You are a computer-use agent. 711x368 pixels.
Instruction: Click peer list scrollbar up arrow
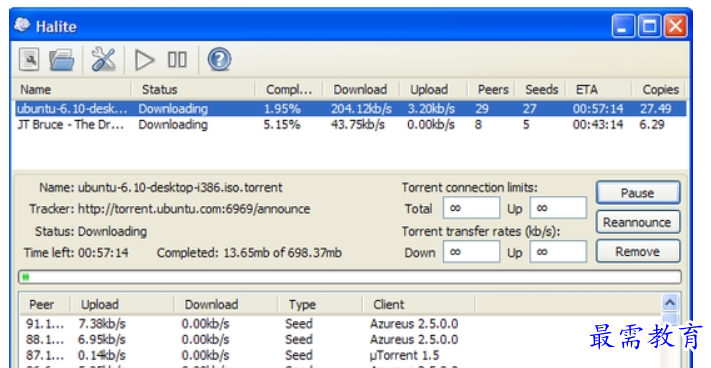coord(670,302)
